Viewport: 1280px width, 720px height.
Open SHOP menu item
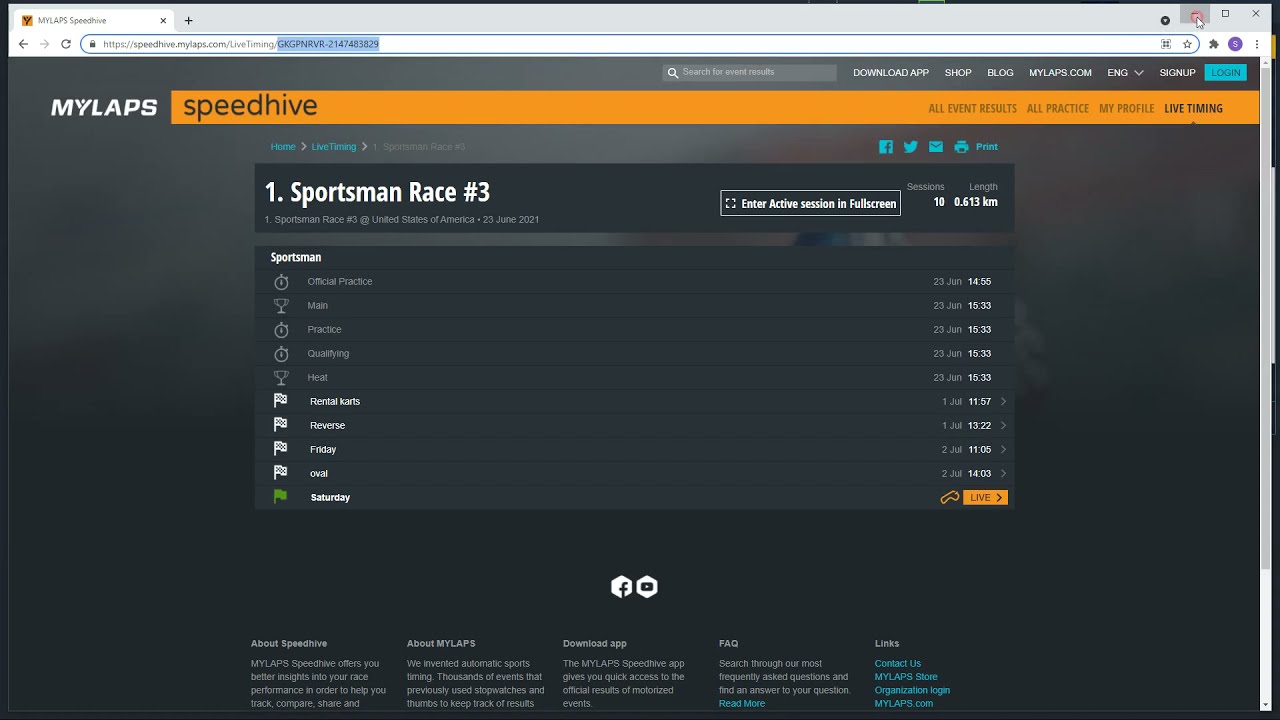point(958,73)
